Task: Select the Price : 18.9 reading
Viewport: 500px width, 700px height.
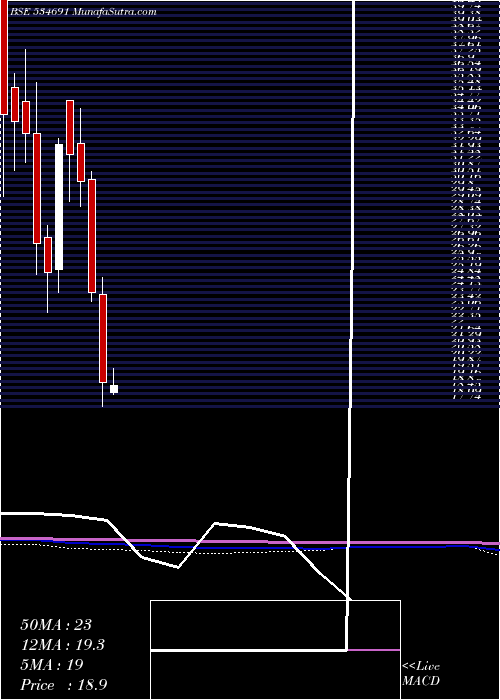Action: point(64,685)
